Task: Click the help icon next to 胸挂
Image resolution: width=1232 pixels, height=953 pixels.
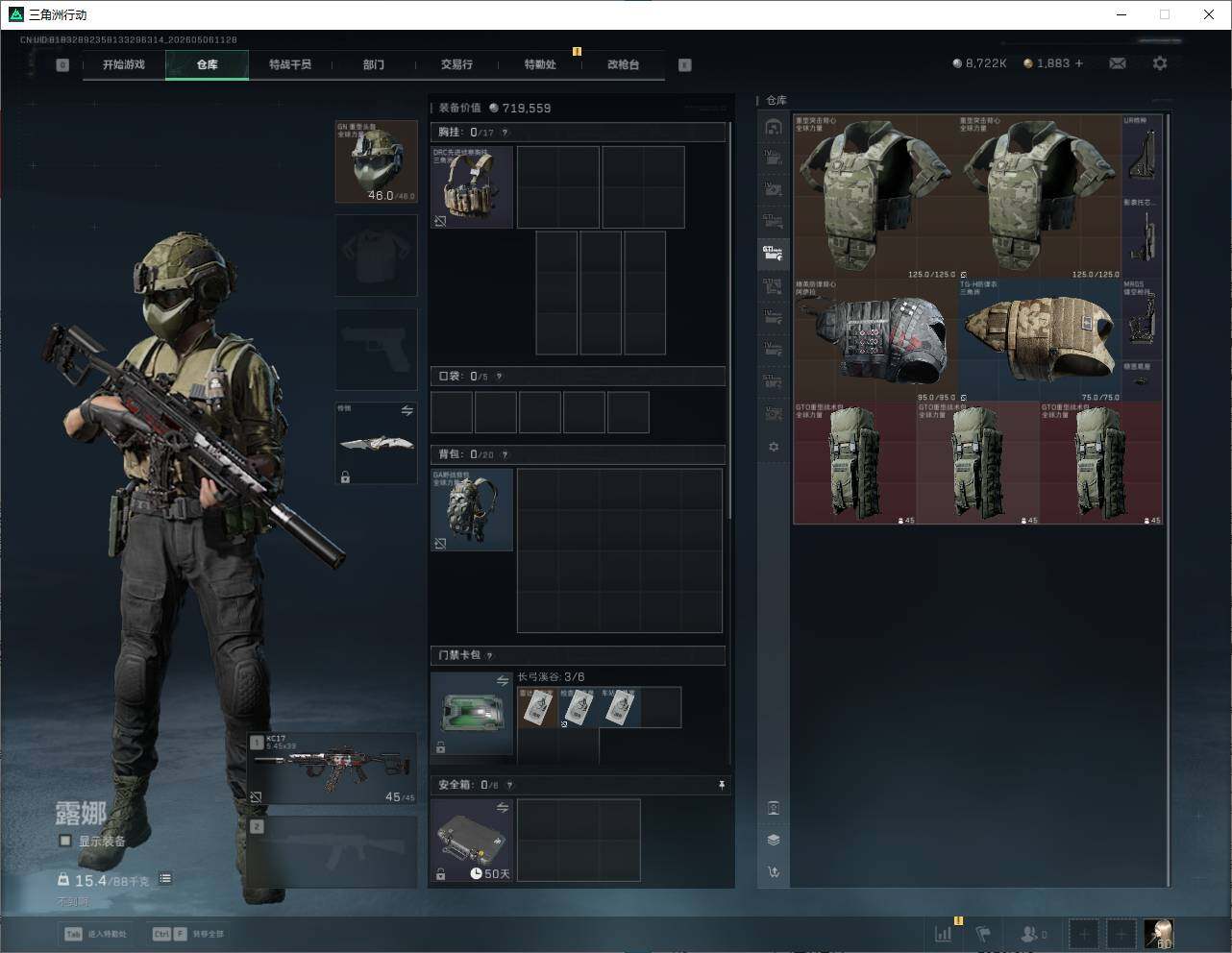Action: (x=505, y=133)
